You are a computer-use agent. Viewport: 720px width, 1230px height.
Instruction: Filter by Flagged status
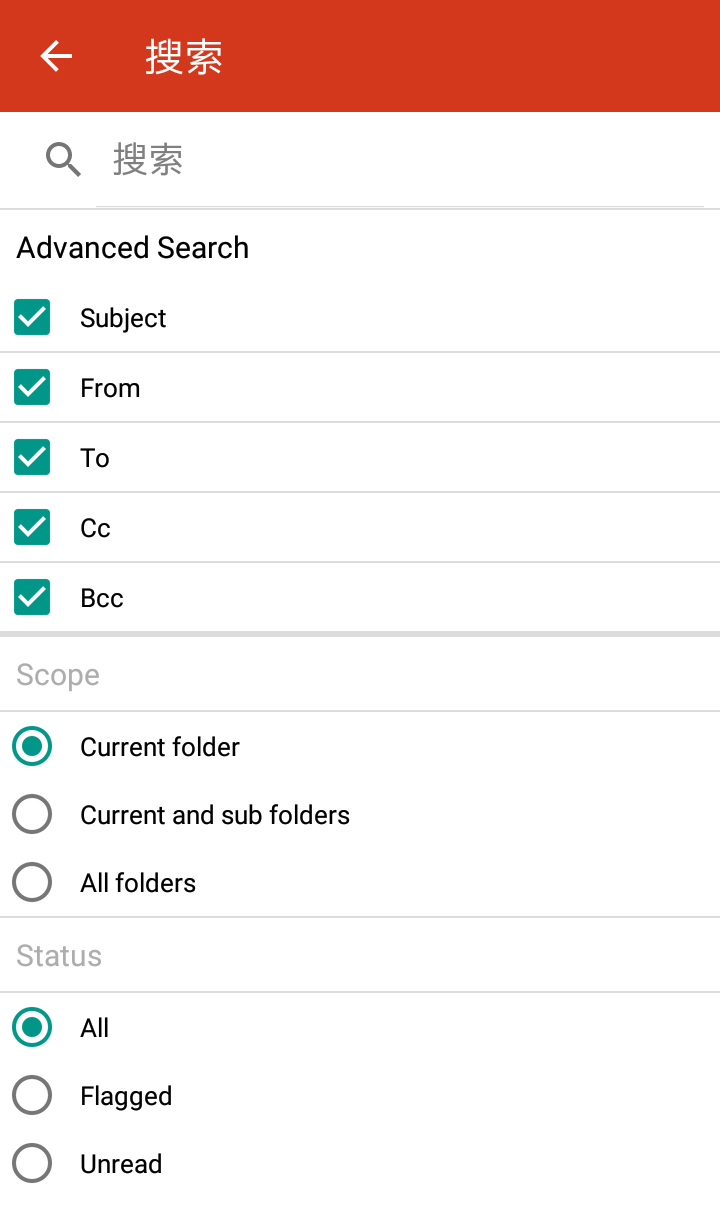click(32, 1096)
